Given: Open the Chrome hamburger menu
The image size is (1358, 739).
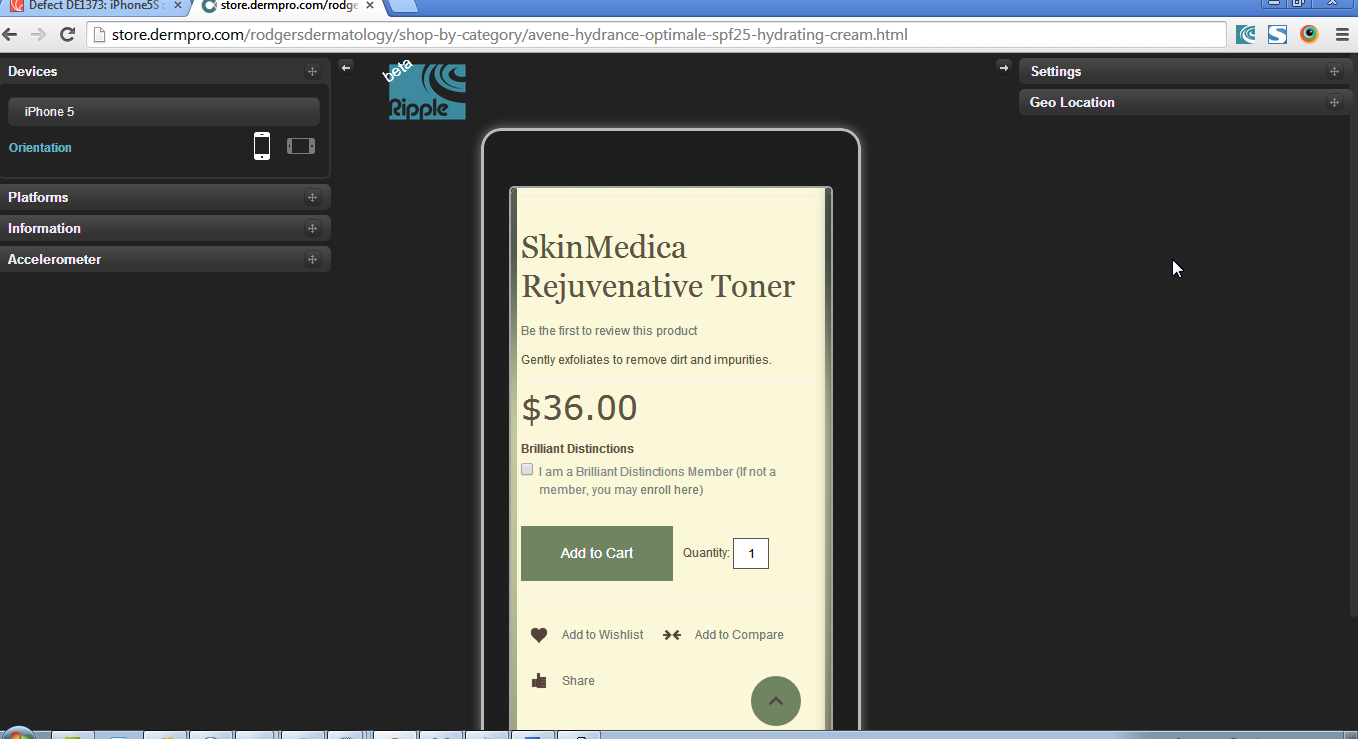Looking at the screenshot, I should [1342, 35].
